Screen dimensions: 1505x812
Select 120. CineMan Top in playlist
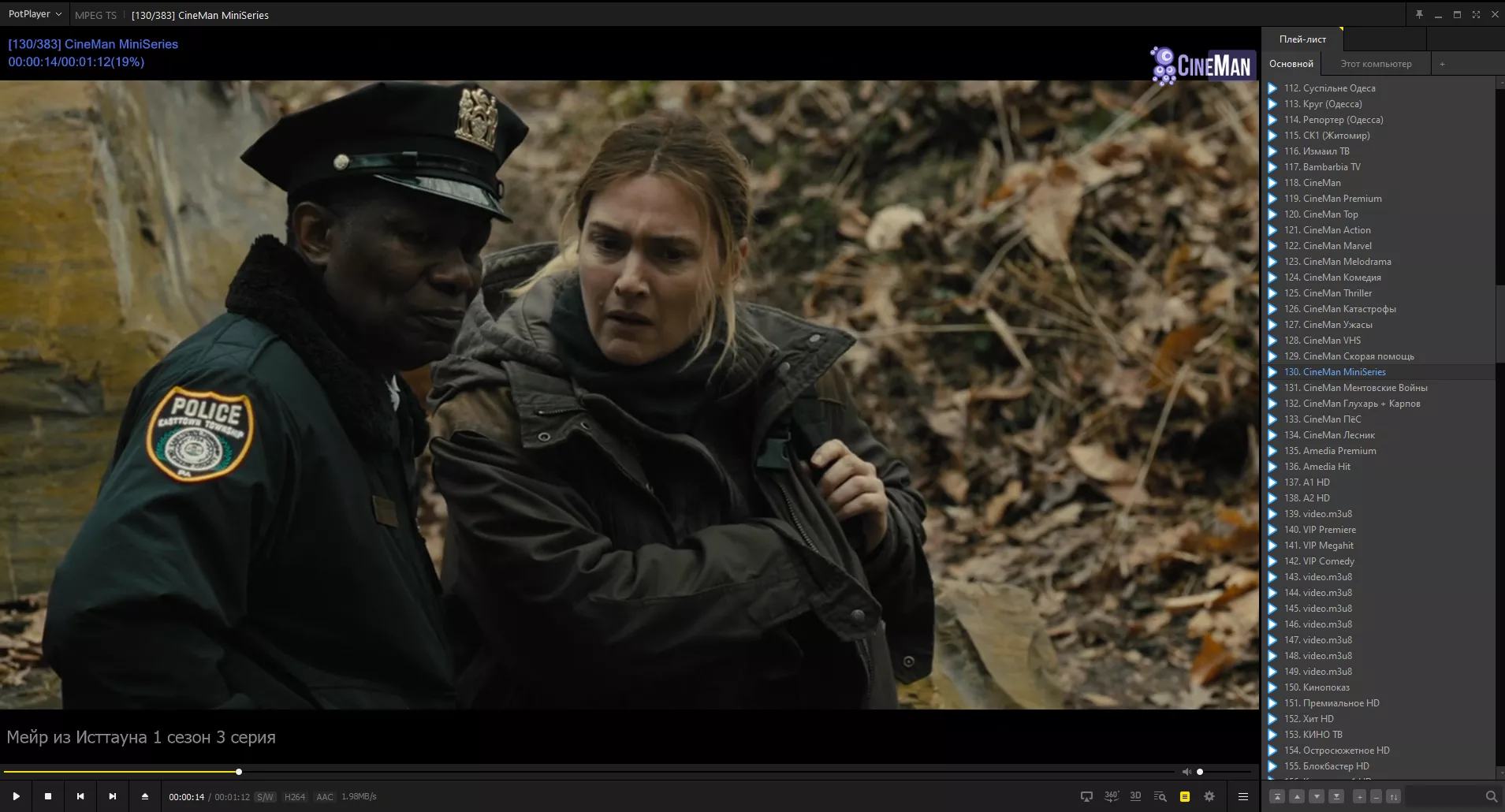pos(1378,214)
